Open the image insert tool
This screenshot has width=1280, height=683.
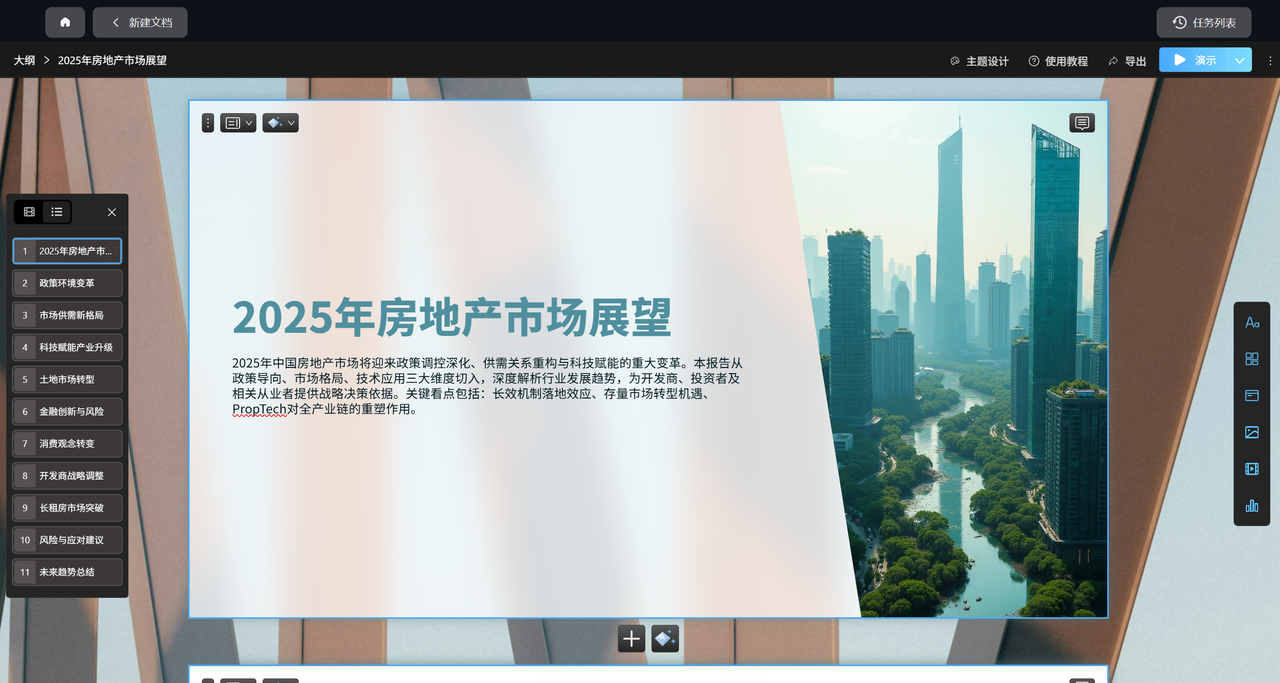(x=1252, y=432)
